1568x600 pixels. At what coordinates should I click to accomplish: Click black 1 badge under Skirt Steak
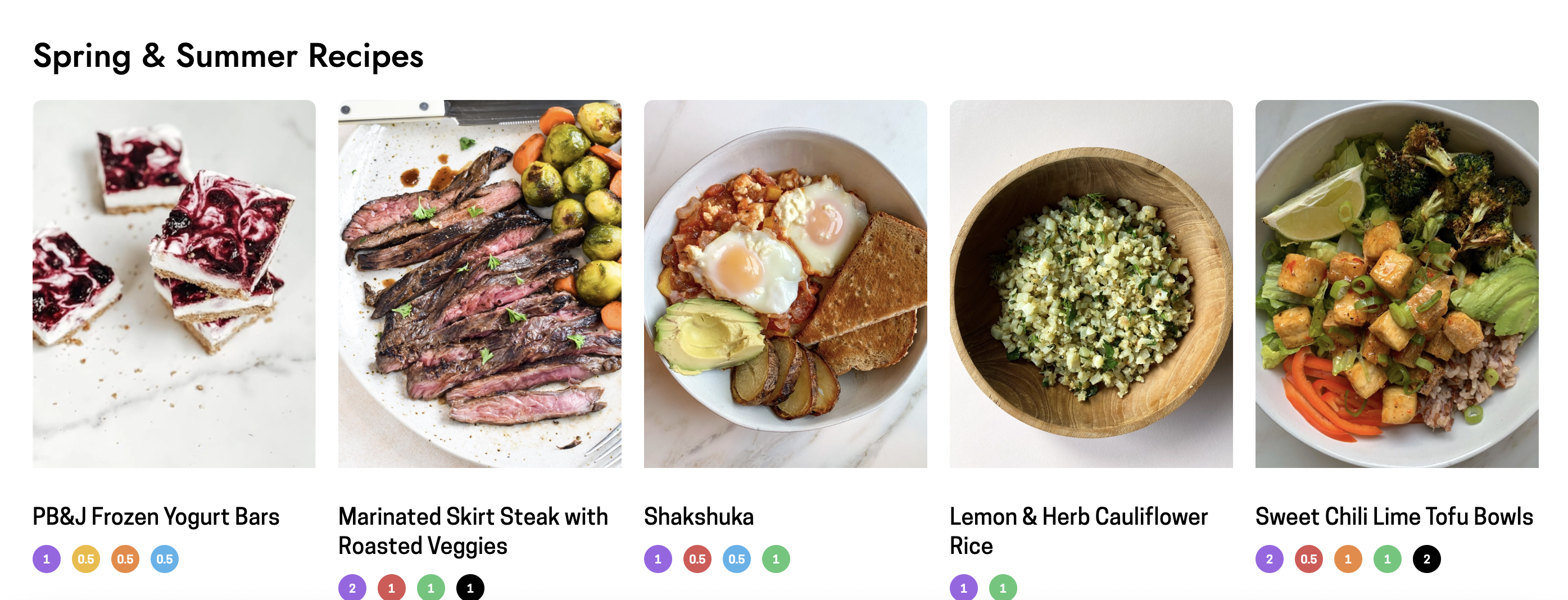click(470, 587)
